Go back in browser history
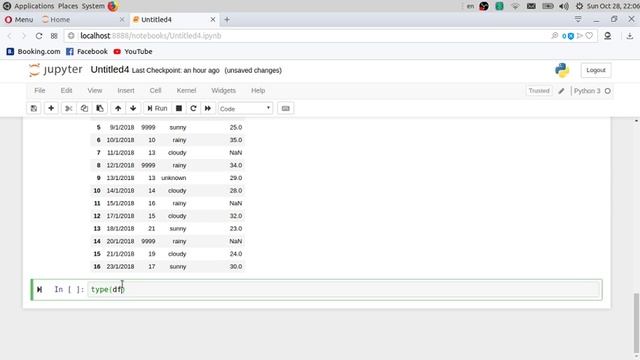 click(x=10, y=36)
